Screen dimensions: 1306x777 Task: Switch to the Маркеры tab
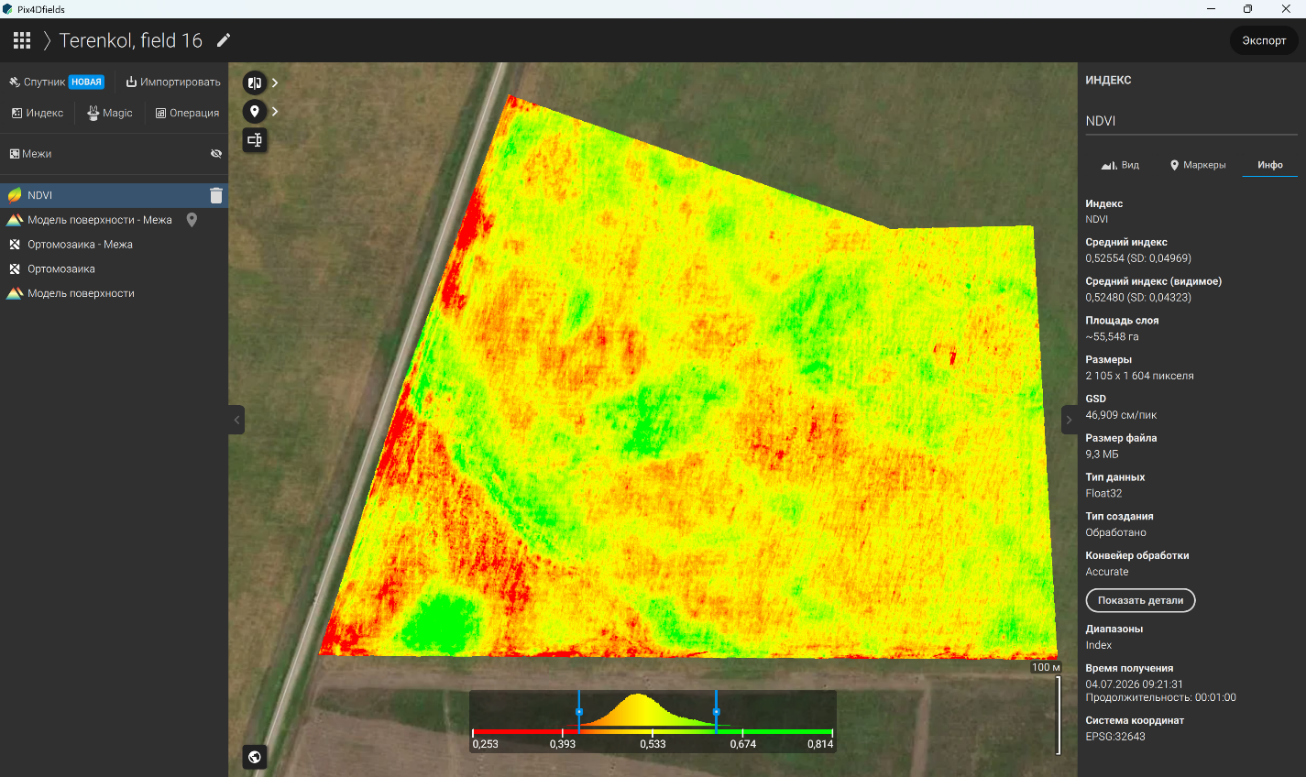(x=1197, y=165)
